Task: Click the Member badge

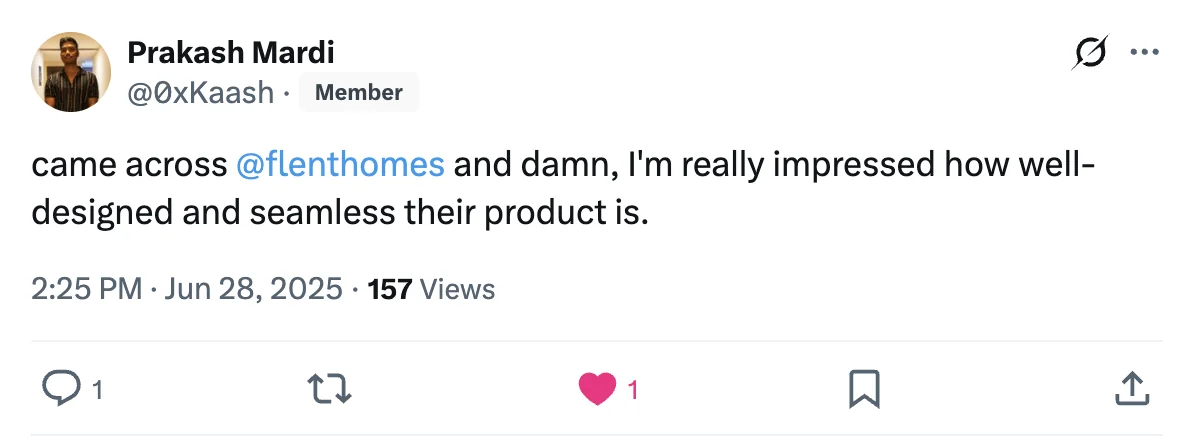Action: point(358,93)
